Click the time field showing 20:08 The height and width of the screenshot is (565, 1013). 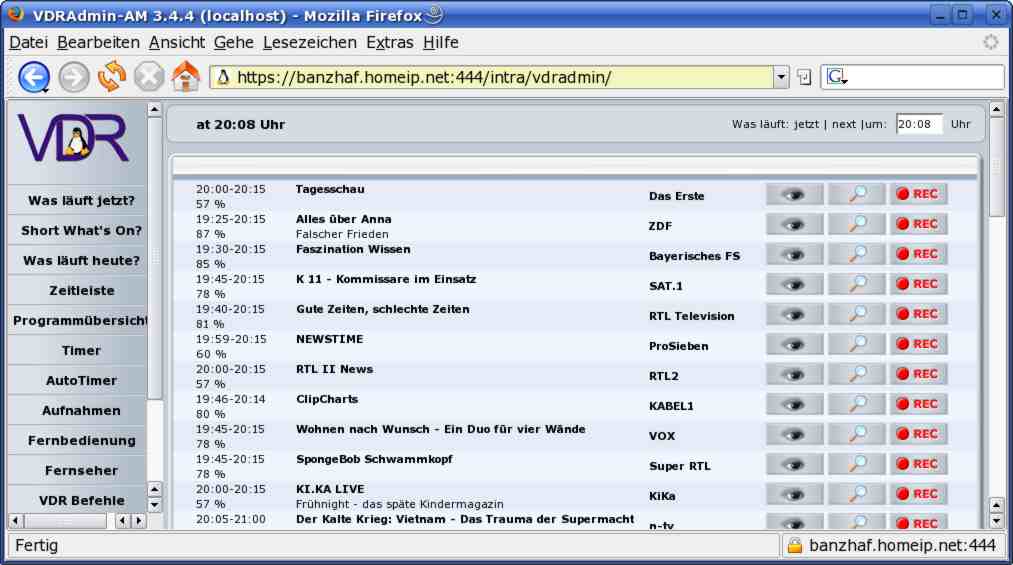(x=919, y=124)
